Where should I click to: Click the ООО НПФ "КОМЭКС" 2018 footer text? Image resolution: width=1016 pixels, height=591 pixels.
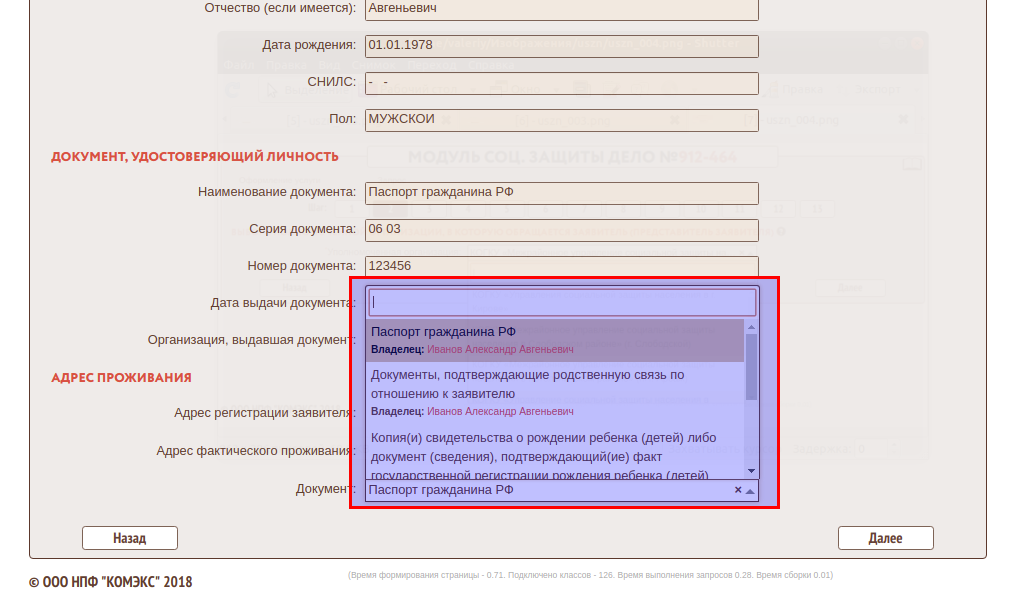tap(111, 581)
